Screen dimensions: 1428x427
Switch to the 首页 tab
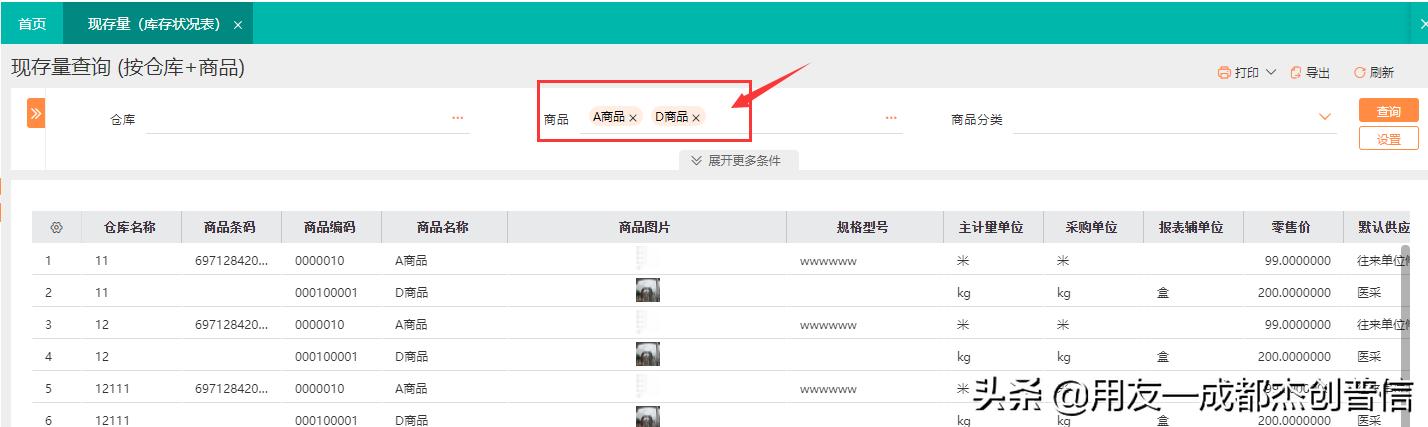click(32, 24)
